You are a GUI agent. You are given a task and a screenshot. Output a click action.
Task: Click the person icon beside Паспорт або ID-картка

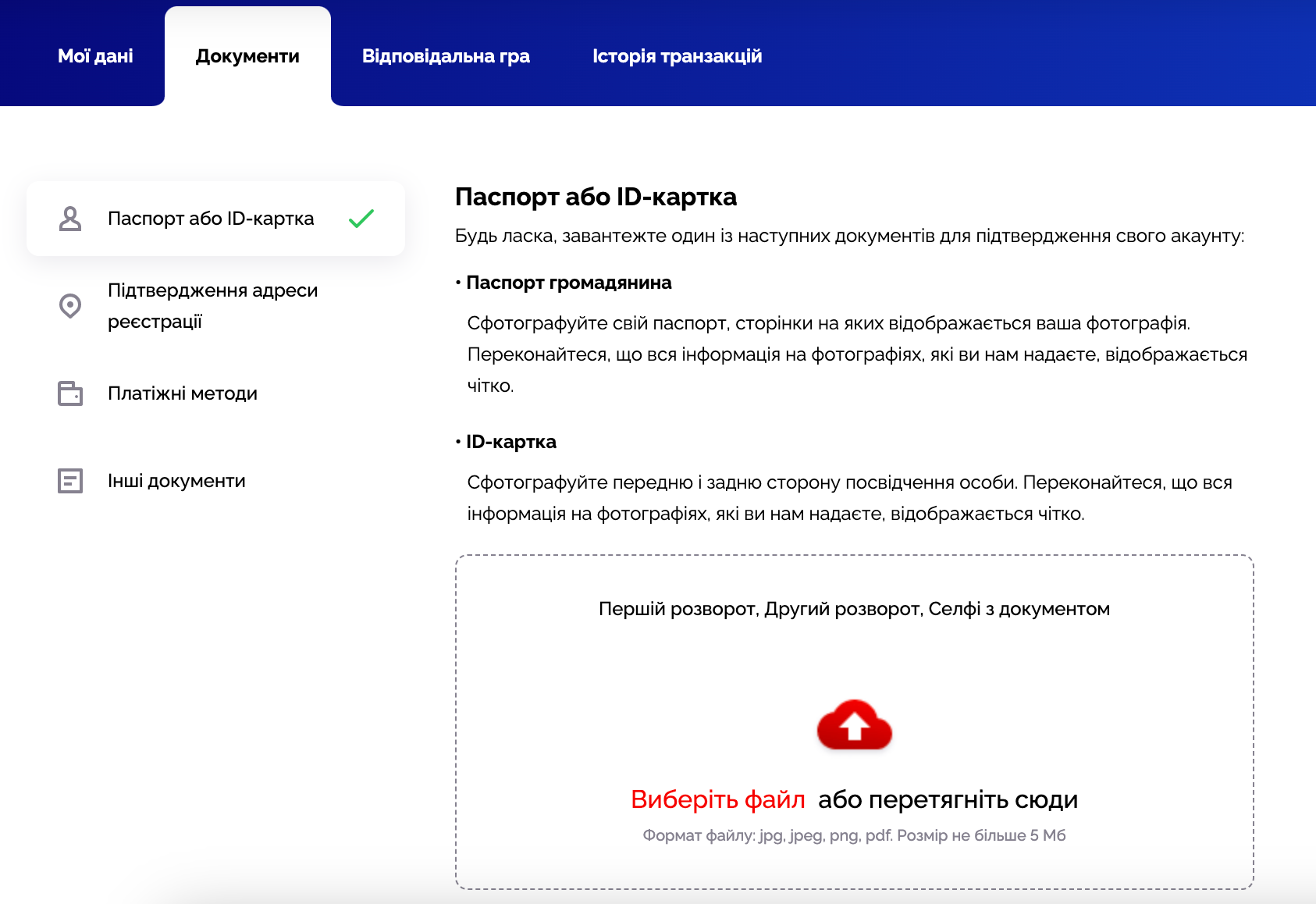tap(70, 219)
